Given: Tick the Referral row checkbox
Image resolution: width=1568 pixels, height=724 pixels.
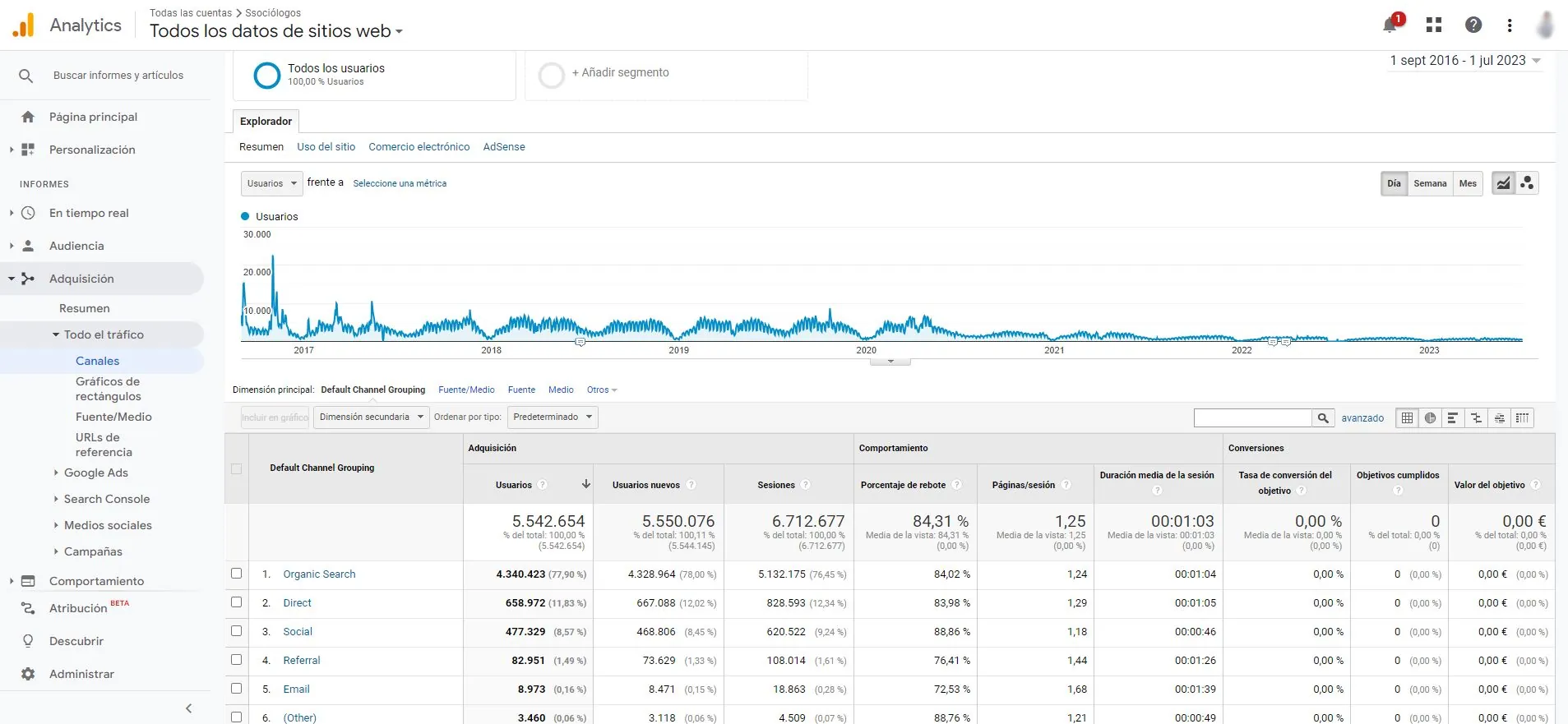Looking at the screenshot, I should pos(237,660).
